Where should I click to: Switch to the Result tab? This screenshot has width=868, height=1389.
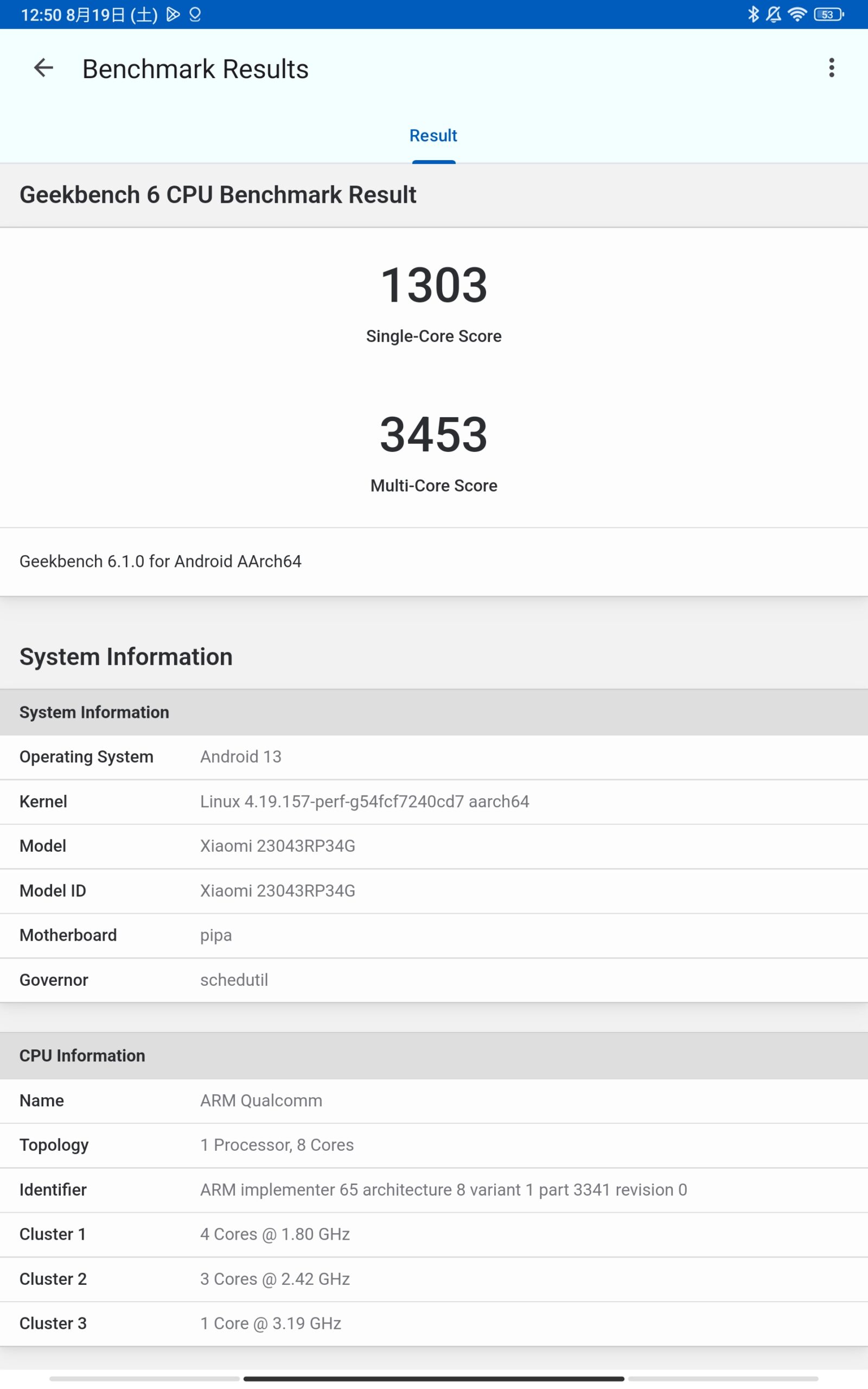pyautogui.click(x=433, y=136)
